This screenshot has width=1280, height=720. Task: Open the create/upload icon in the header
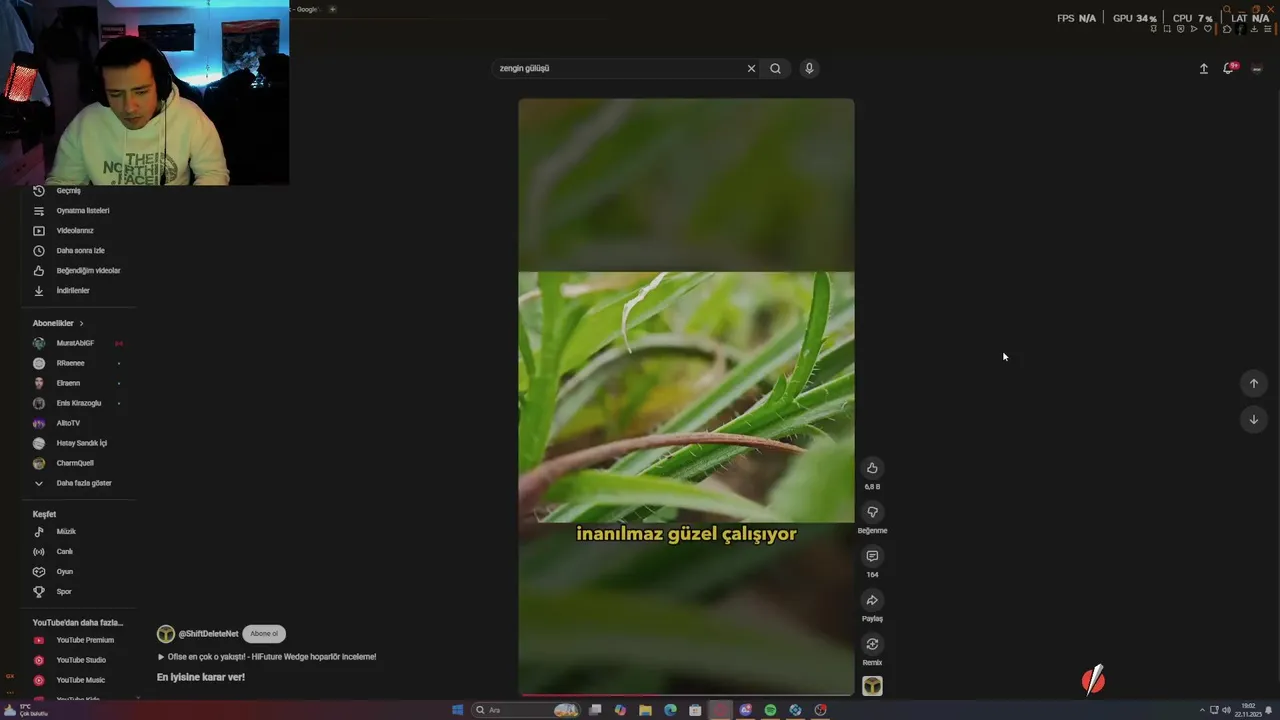coord(1203,69)
